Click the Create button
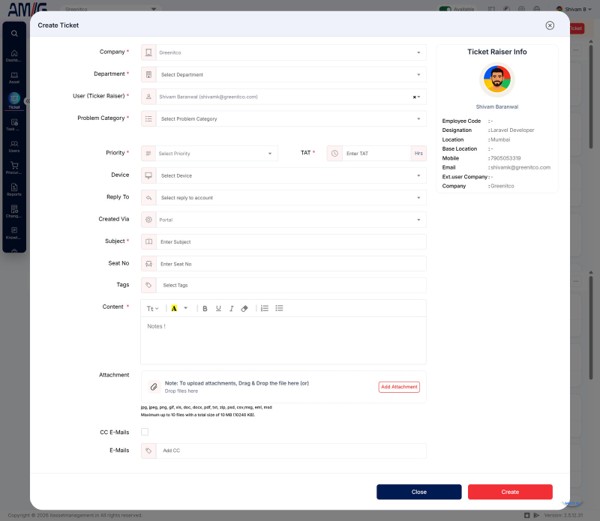This screenshot has height=521, width=600. coord(510,492)
